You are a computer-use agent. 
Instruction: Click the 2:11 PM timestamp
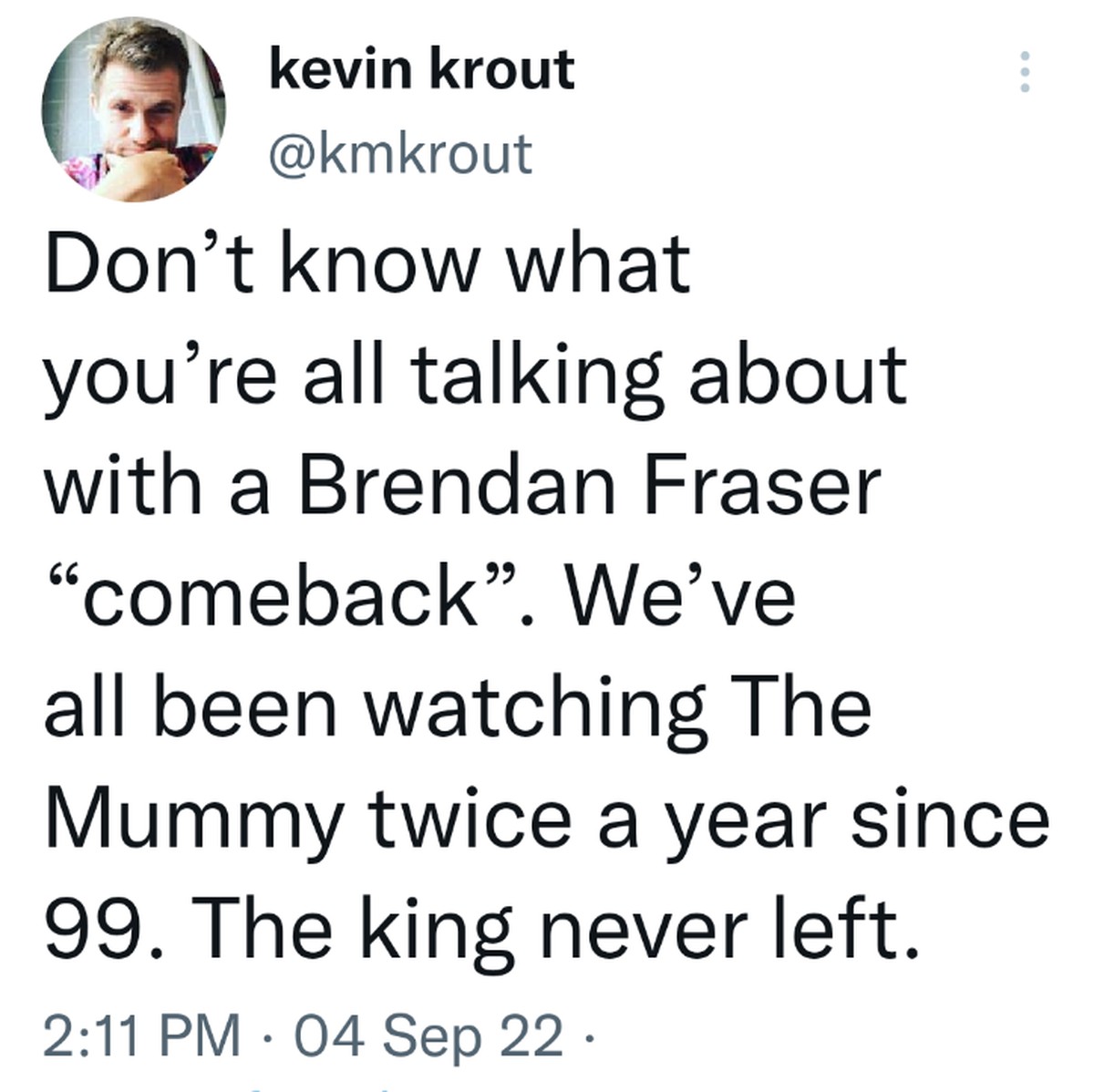tap(141, 1035)
